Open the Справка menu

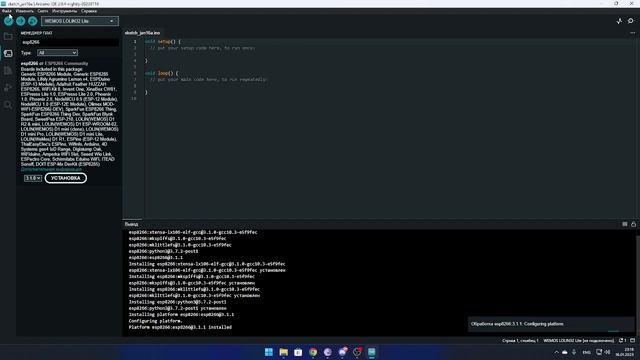pos(89,11)
